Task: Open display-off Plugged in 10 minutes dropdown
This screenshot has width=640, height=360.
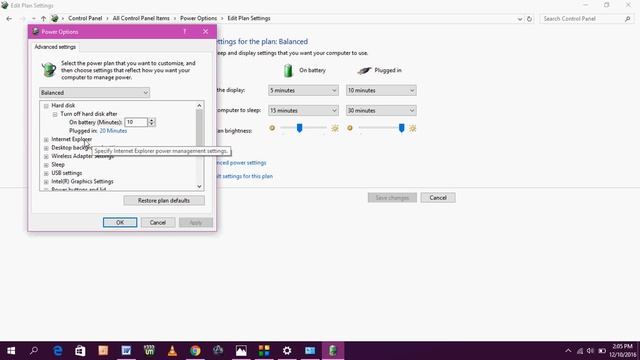Action: [x=381, y=90]
